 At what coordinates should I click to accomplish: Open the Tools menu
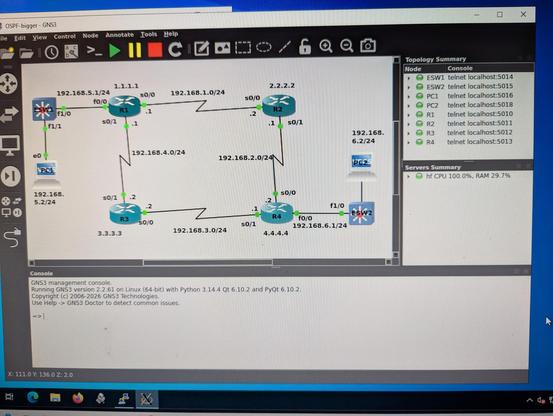click(x=148, y=34)
